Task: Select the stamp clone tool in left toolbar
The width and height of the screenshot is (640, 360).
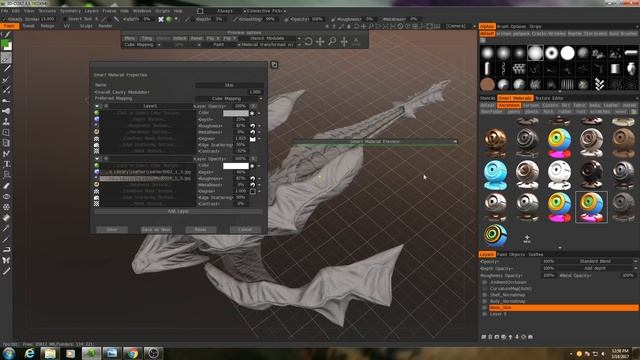Action: tap(6, 122)
